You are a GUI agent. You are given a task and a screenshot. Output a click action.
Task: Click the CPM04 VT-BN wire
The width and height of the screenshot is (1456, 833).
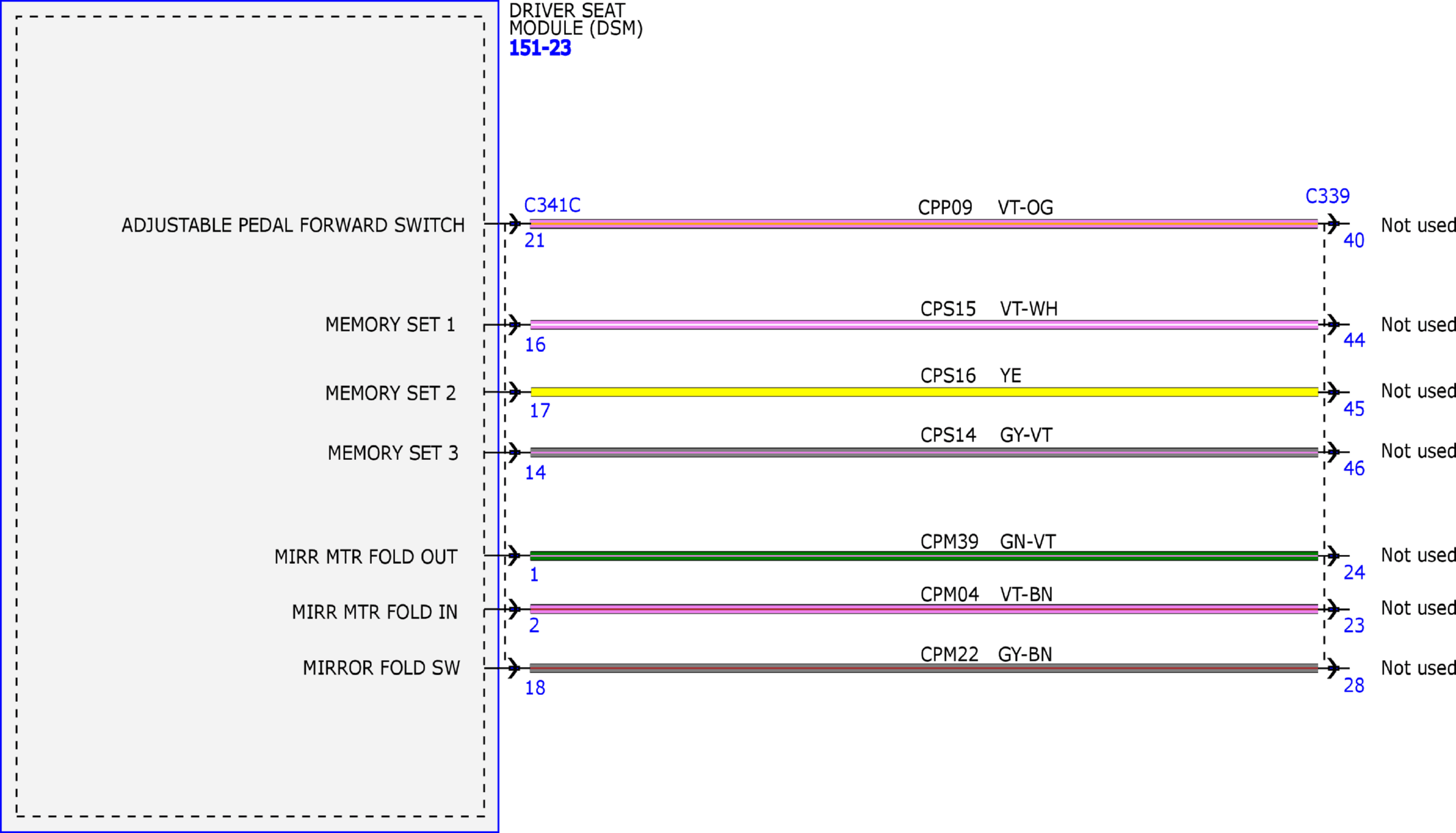pyautogui.click(x=924, y=608)
